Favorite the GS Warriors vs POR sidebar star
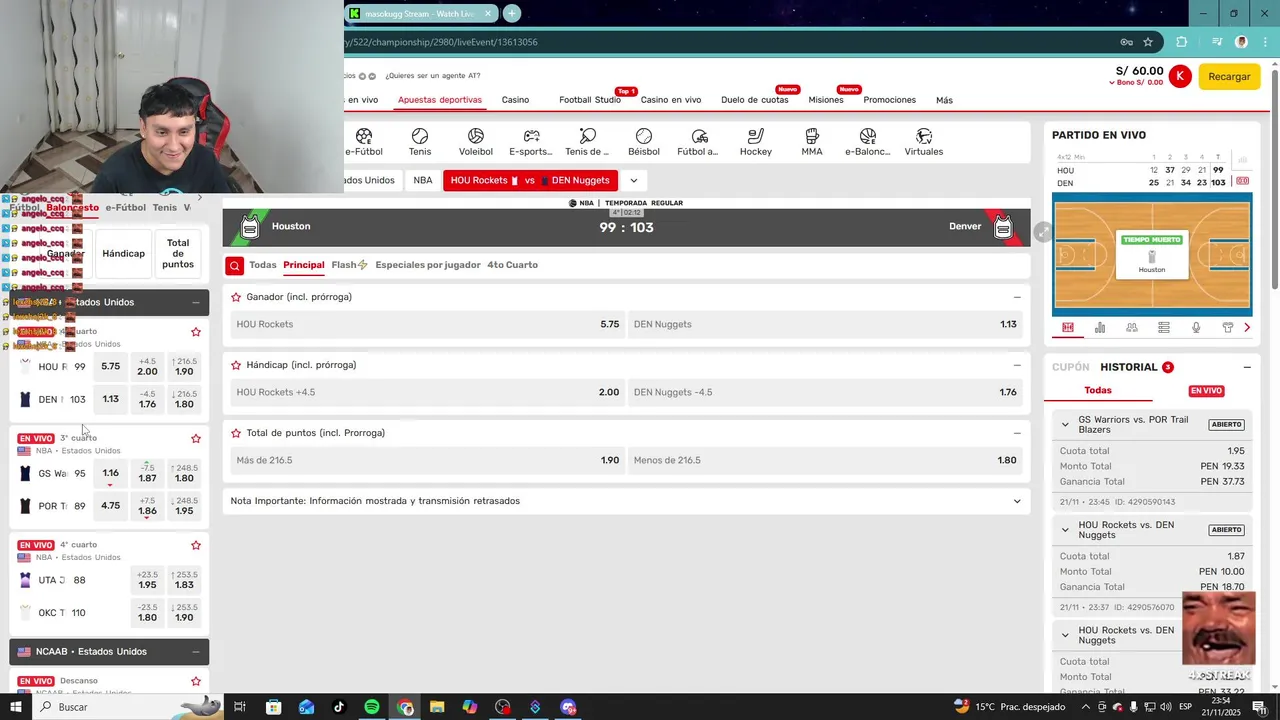1280x720 pixels. point(196,438)
